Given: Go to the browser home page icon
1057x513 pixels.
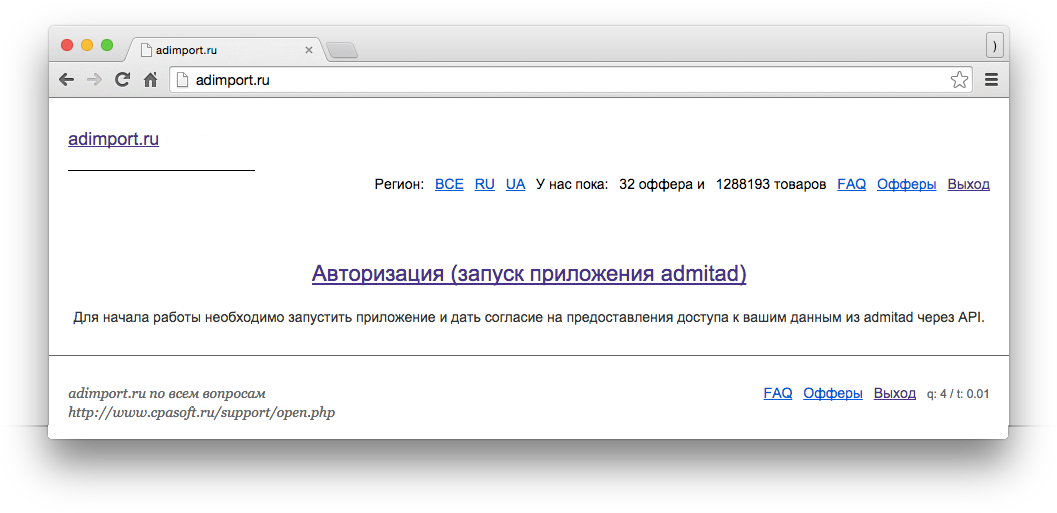Looking at the screenshot, I should 150,80.
